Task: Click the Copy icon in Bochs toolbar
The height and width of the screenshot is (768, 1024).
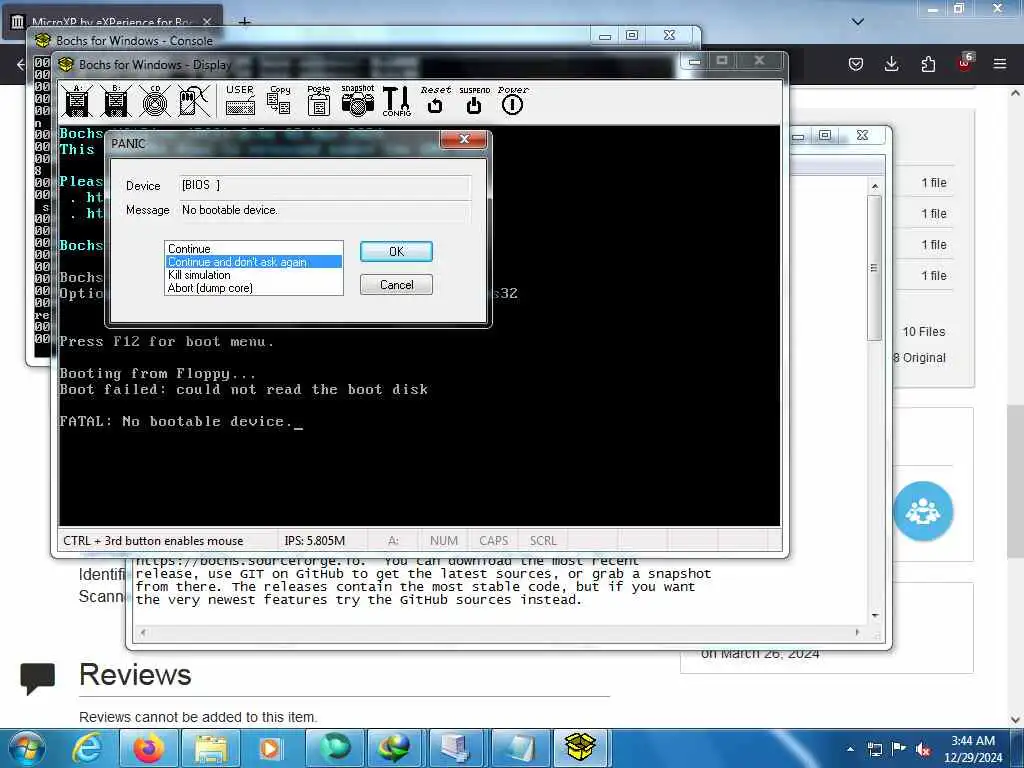Action: pyautogui.click(x=279, y=101)
